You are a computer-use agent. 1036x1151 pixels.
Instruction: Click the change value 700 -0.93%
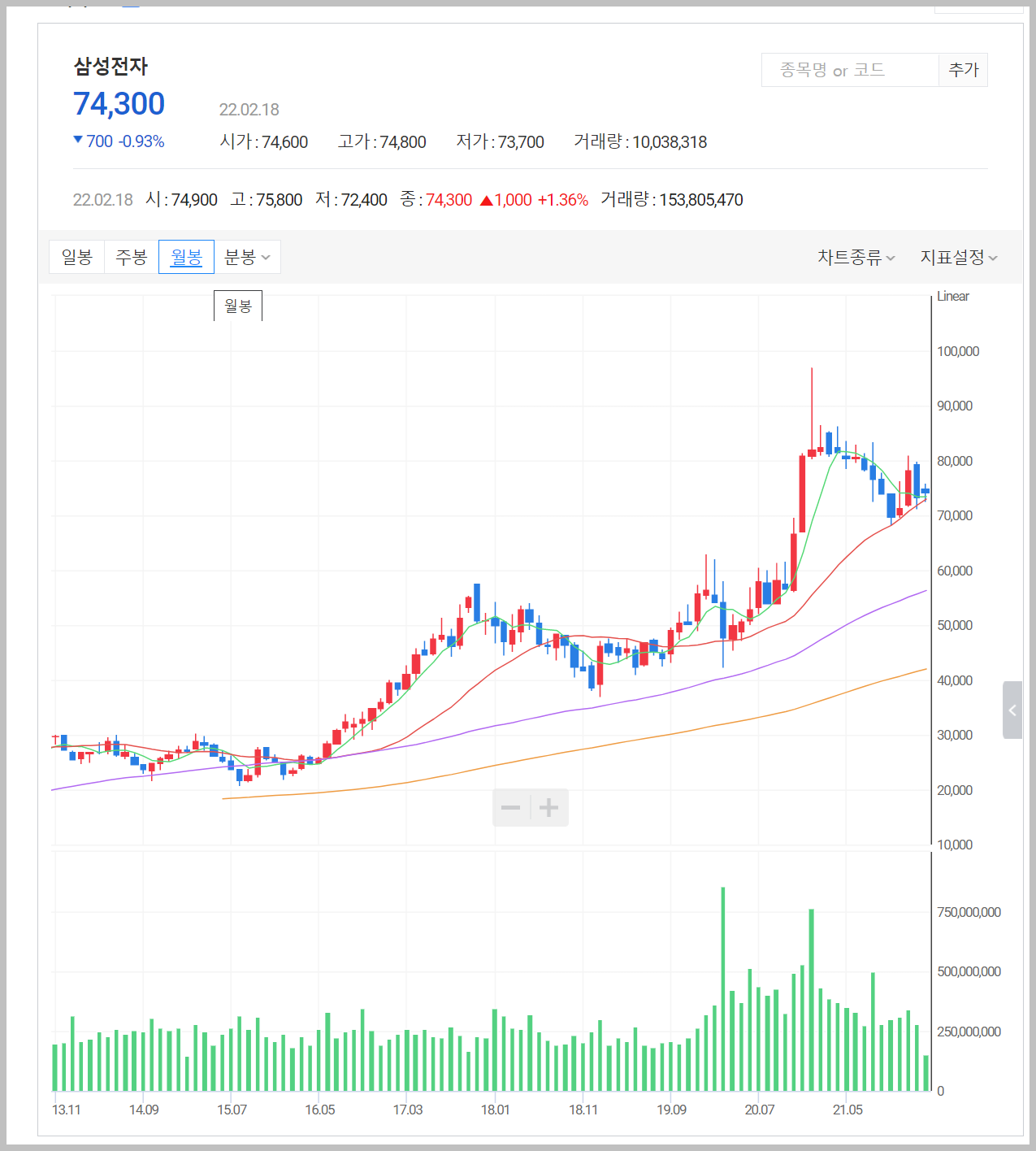tap(119, 141)
